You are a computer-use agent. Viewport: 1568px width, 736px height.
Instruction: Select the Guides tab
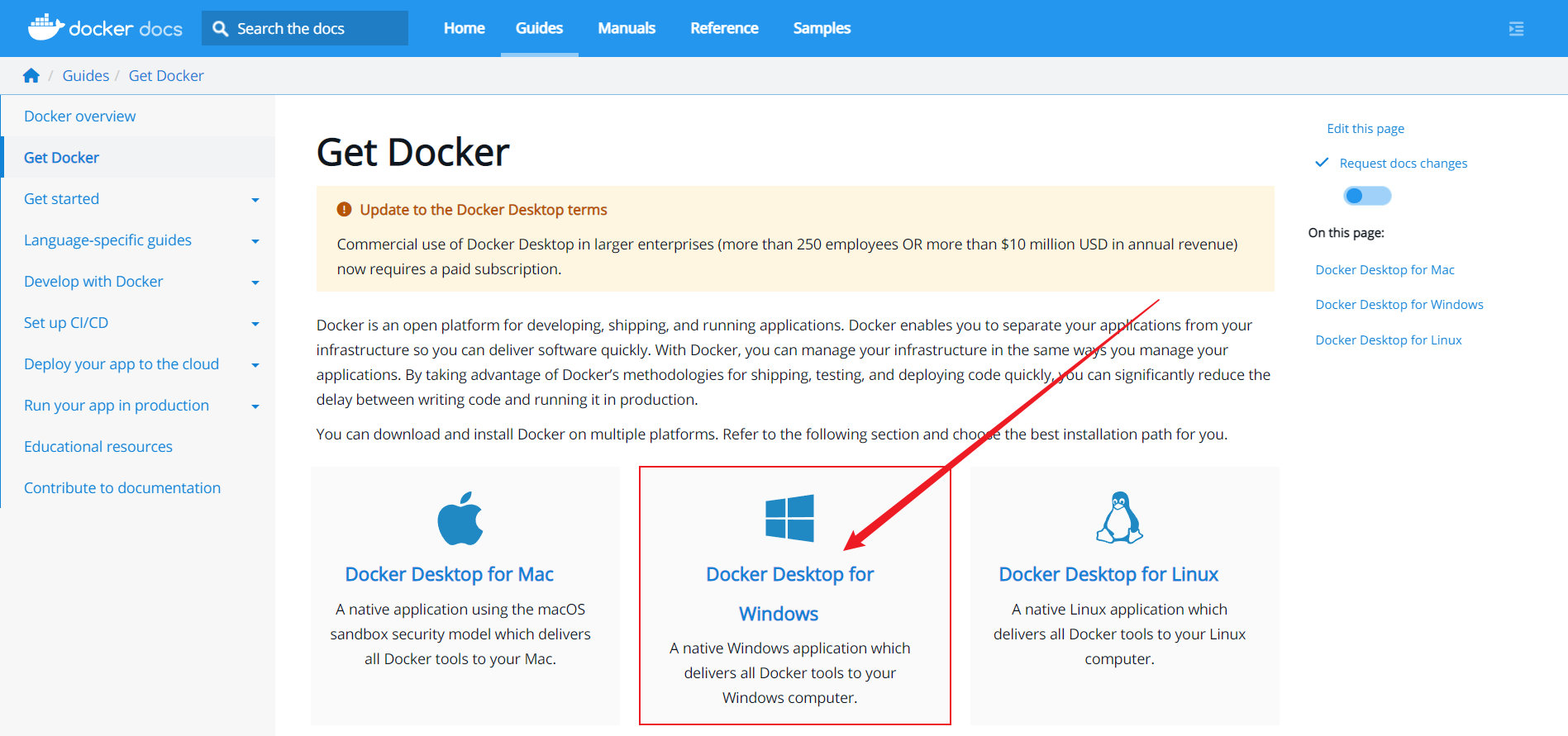tap(539, 28)
